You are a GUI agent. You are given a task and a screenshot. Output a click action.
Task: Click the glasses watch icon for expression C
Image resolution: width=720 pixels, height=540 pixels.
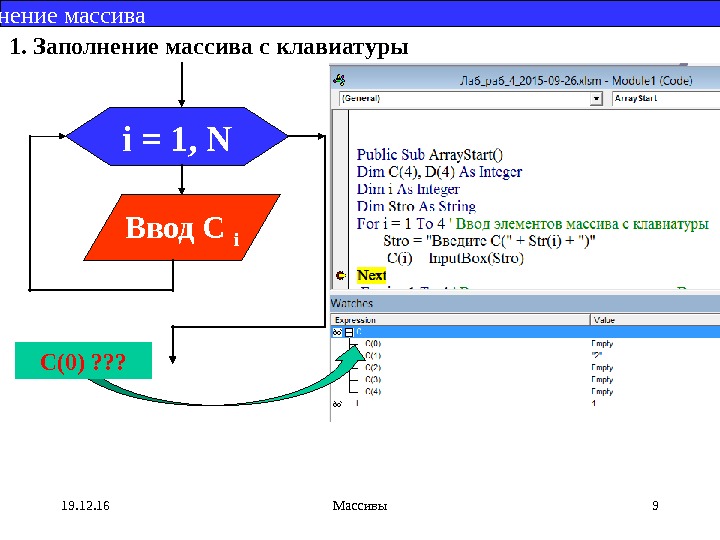point(337,332)
